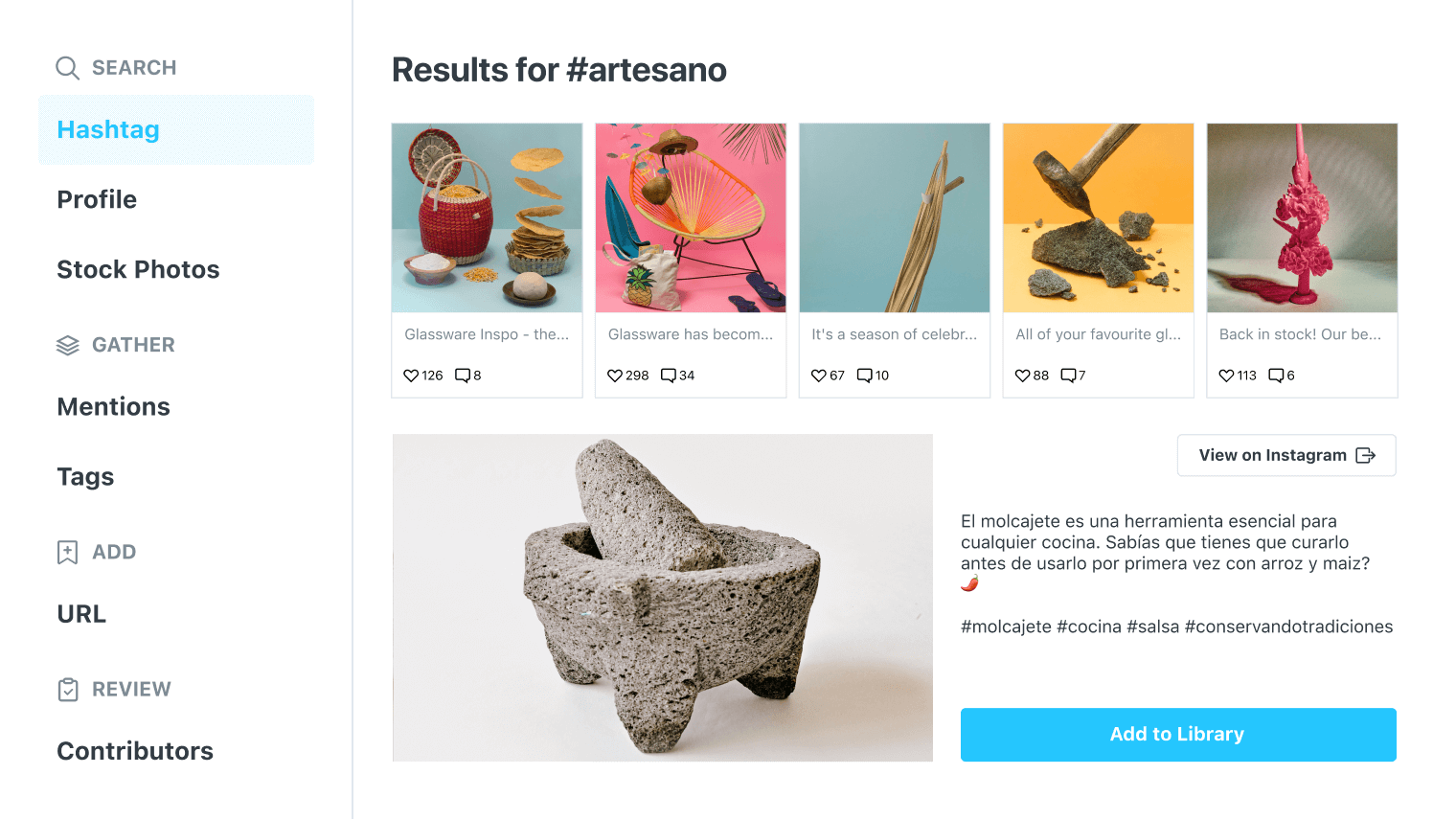Viewport: 1456px width, 820px height.
Task: Click the View on Instagram button
Action: click(x=1286, y=455)
